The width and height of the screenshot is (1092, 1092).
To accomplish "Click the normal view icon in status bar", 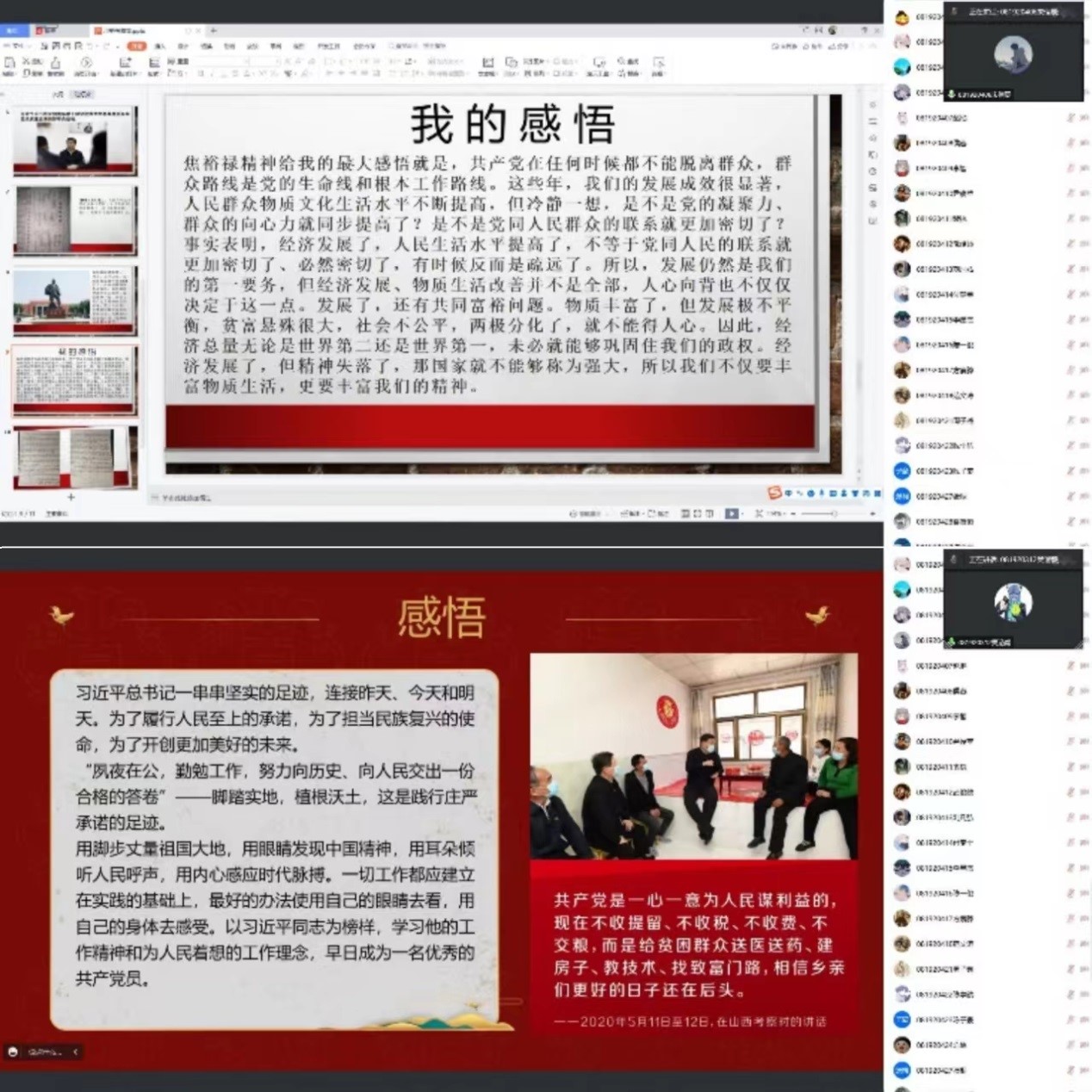I will 686,513.
